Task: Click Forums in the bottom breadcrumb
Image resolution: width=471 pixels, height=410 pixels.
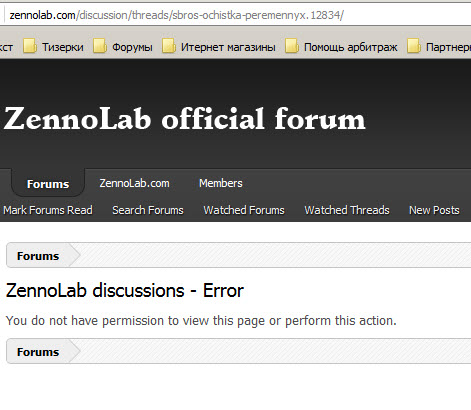Action: (38, 352)
